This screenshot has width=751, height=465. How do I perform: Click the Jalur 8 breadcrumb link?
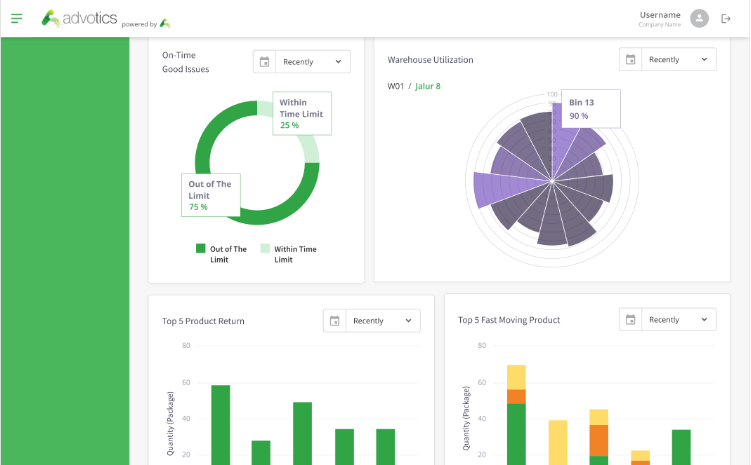[428, 86]
